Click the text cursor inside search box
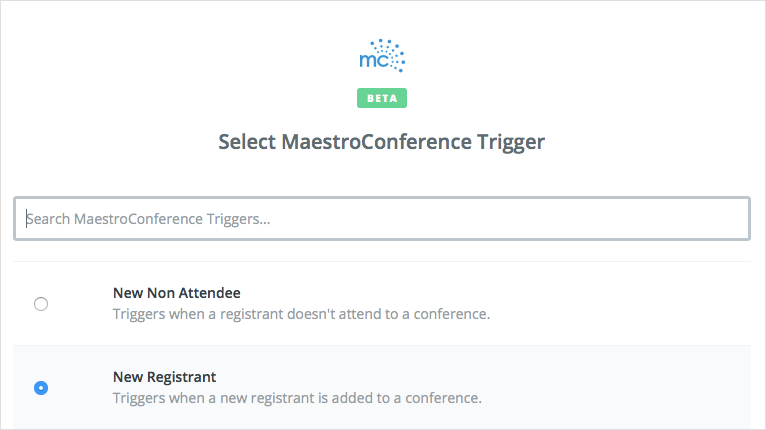The width and height of the screenshot is (766, 430). pos(26,219)
